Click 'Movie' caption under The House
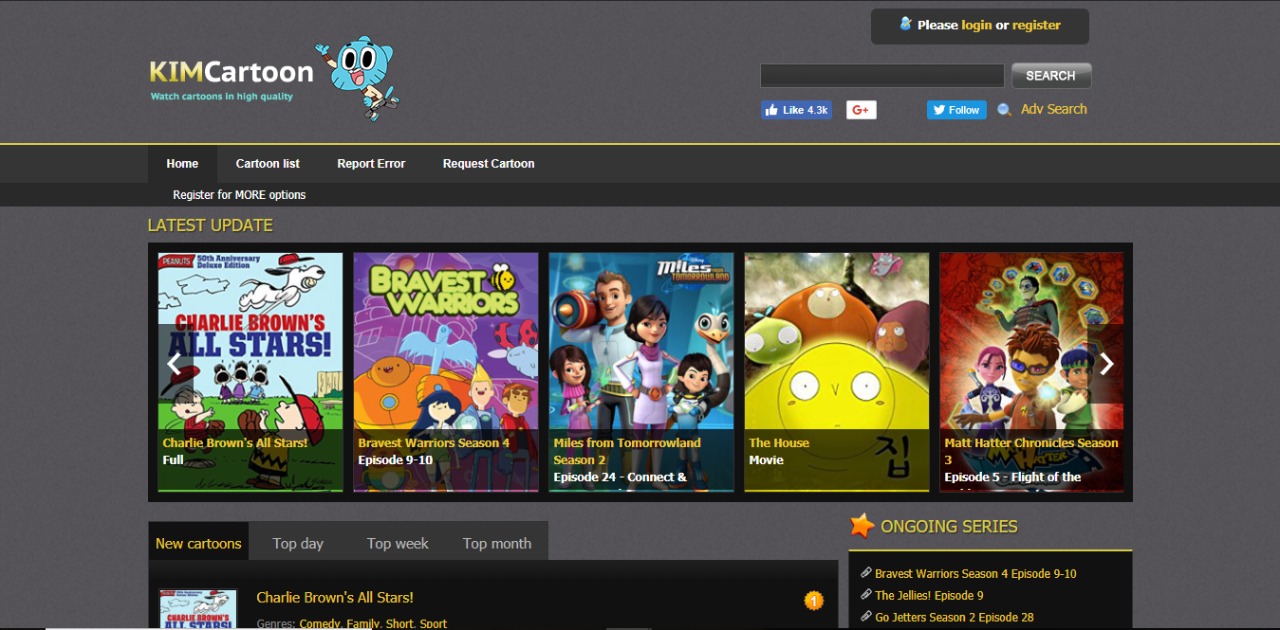The height and width of the screenshot is (630, 1280). [x=766, y=460]
